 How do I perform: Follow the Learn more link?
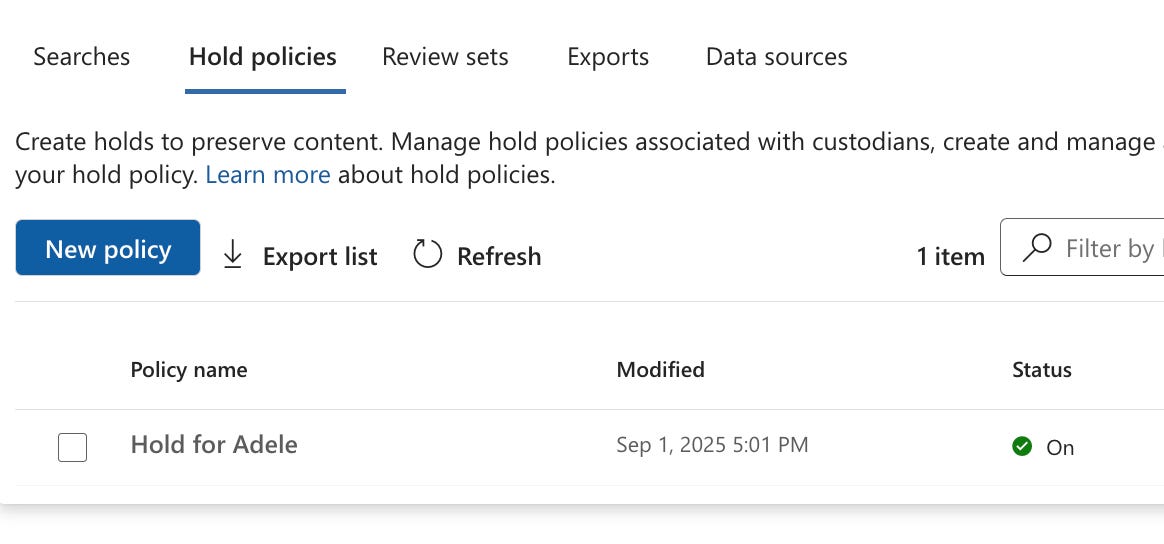(x=268, y=175)
